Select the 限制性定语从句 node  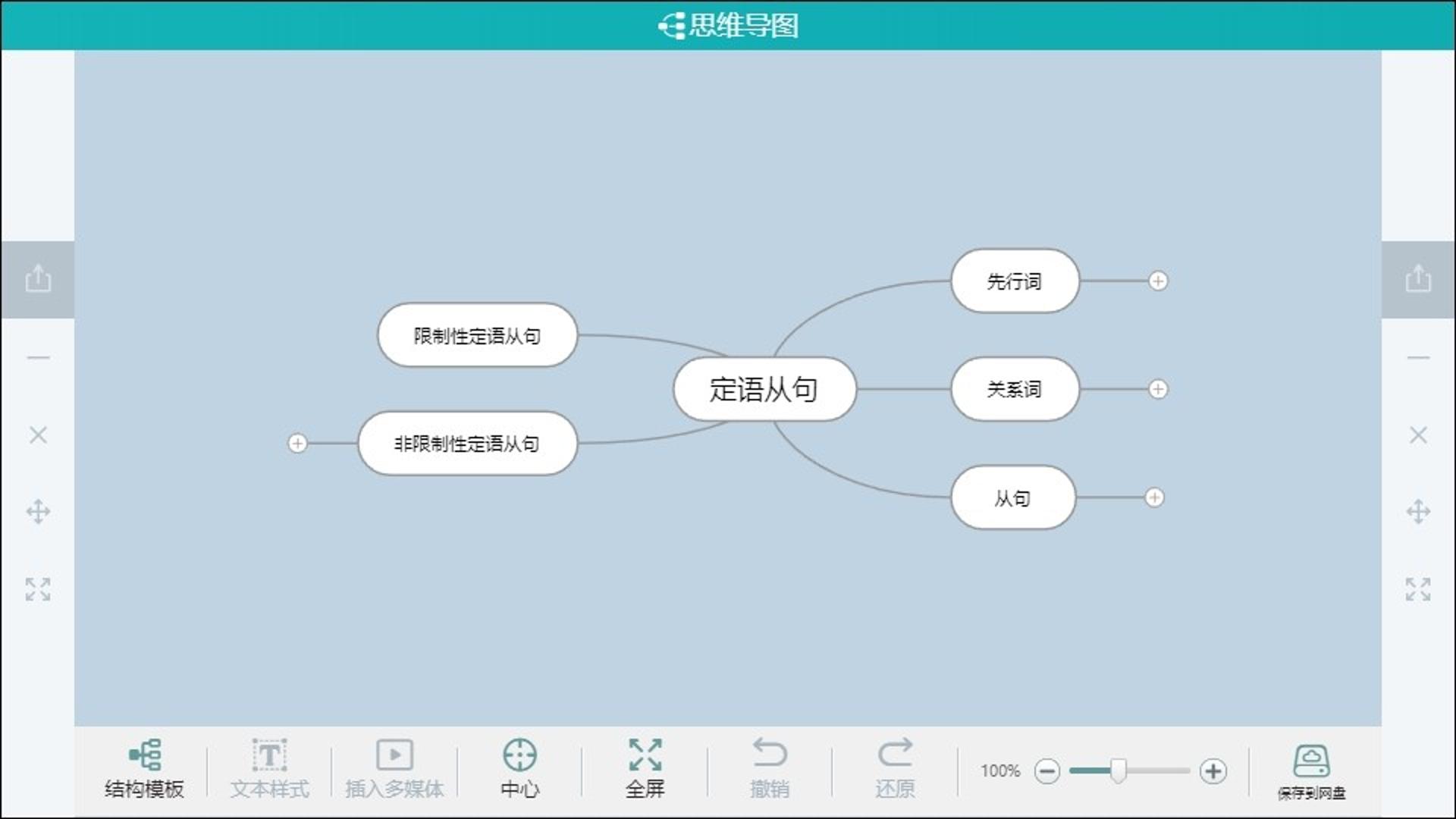click(477, 335)
